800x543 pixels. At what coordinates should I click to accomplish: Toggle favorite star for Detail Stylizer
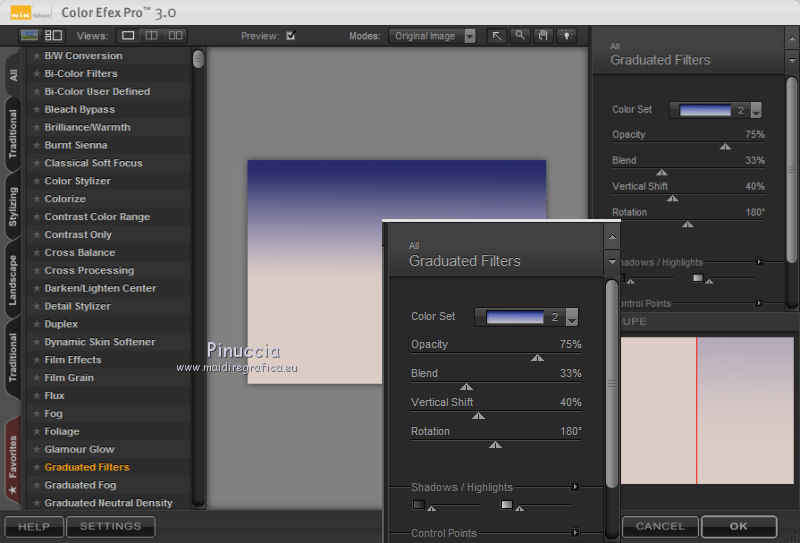pyautogui.click(x=37, y=306)
